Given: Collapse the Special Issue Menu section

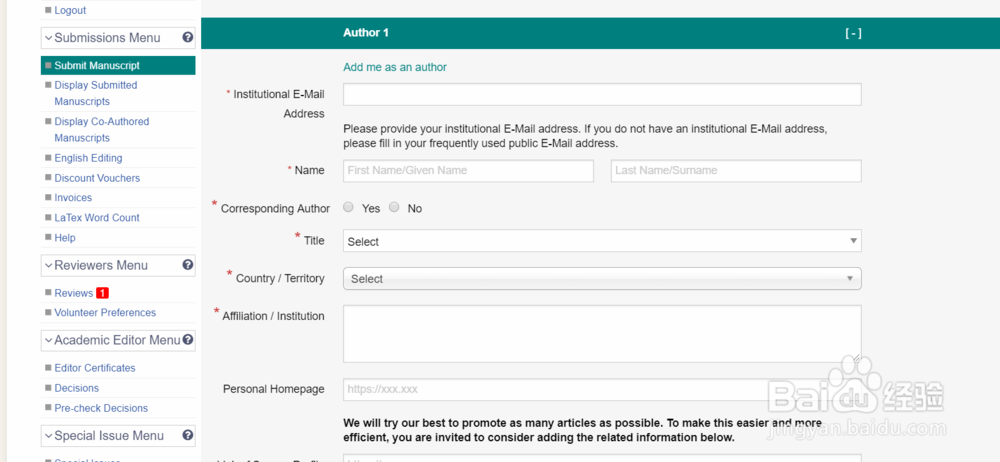Looking at the screenshot, I should (48, 436).
